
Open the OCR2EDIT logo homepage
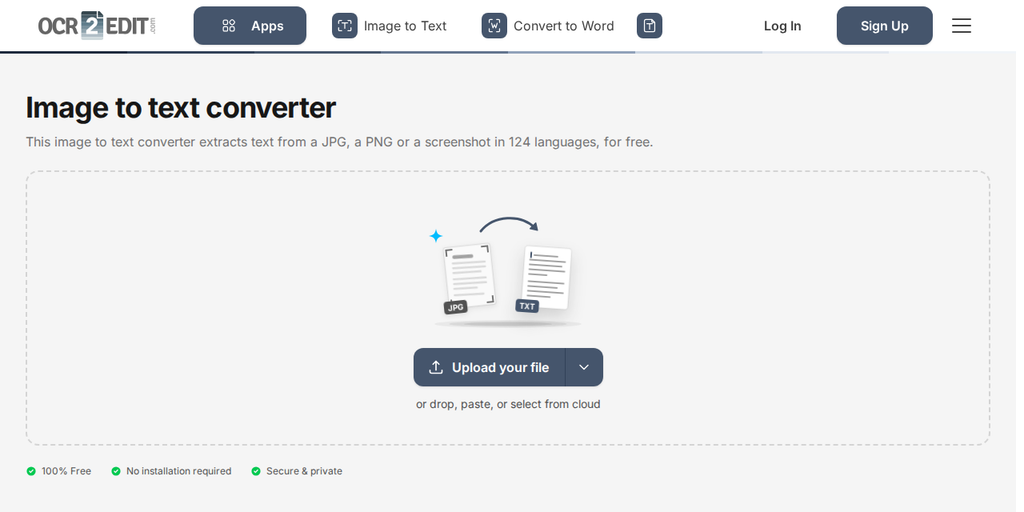pyautogui.click(x=97, y=25)
